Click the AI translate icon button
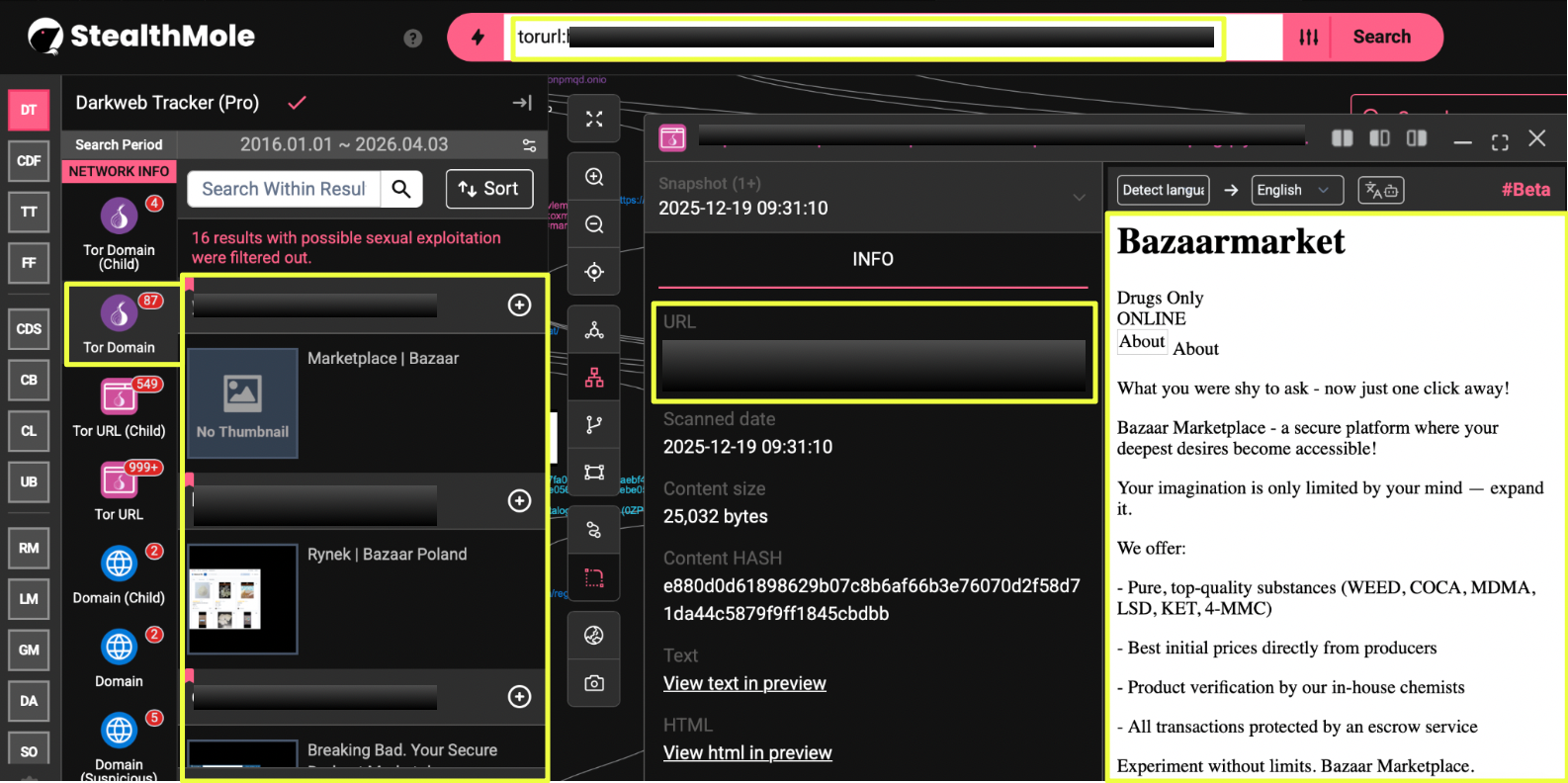 (x=1381, y=190)
